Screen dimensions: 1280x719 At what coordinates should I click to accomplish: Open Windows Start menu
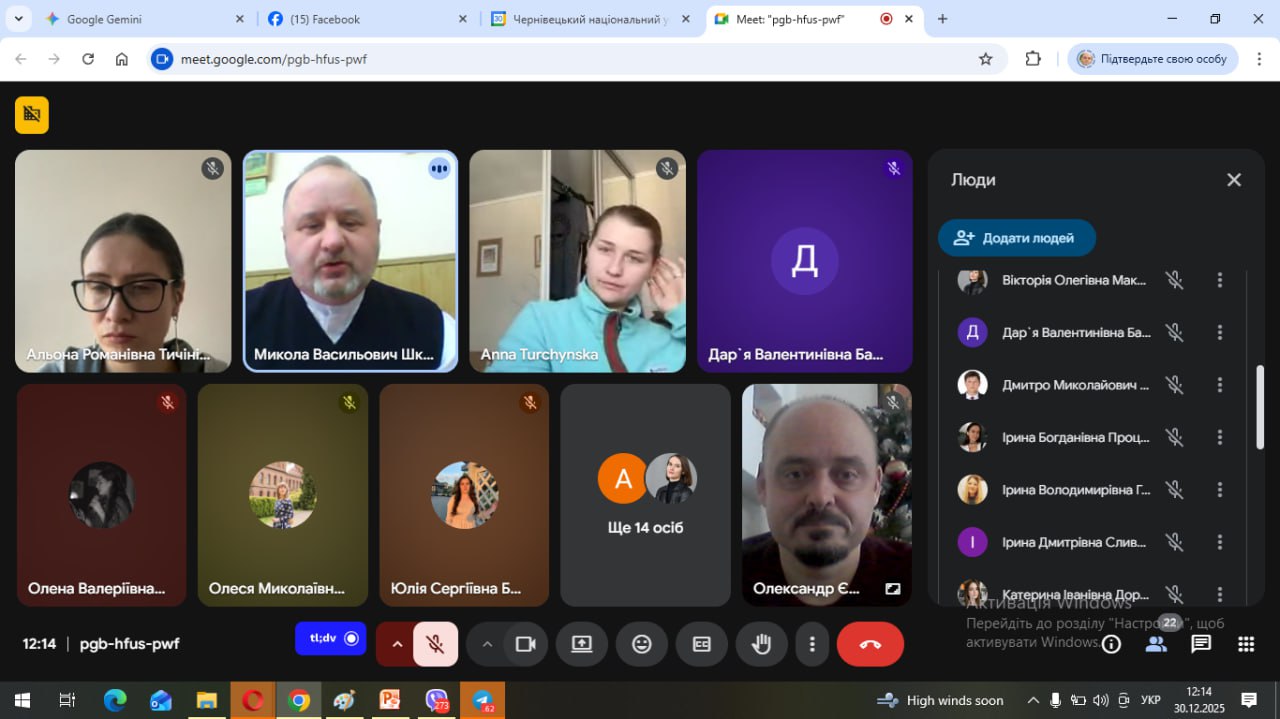[x=21, y=700]
